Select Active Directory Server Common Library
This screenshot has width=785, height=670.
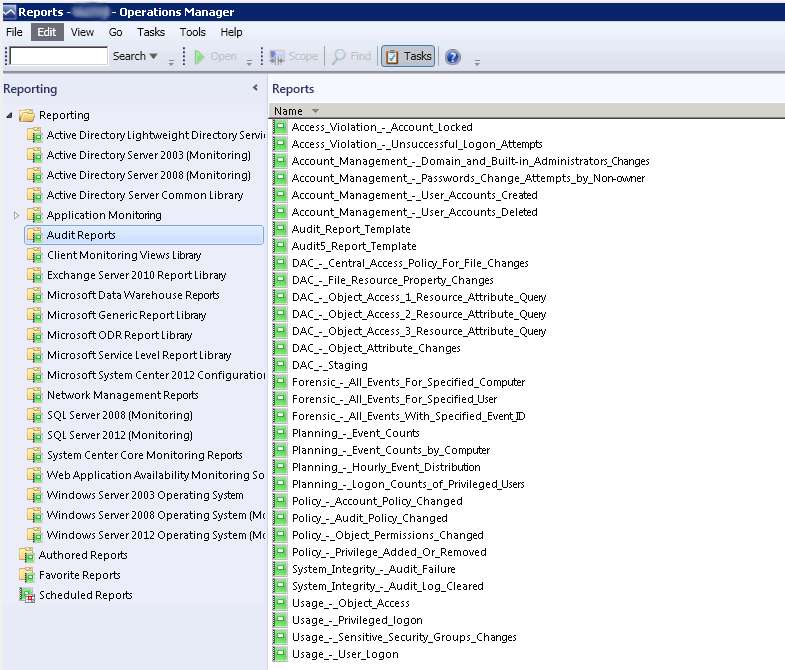click(x=145, y=195)
